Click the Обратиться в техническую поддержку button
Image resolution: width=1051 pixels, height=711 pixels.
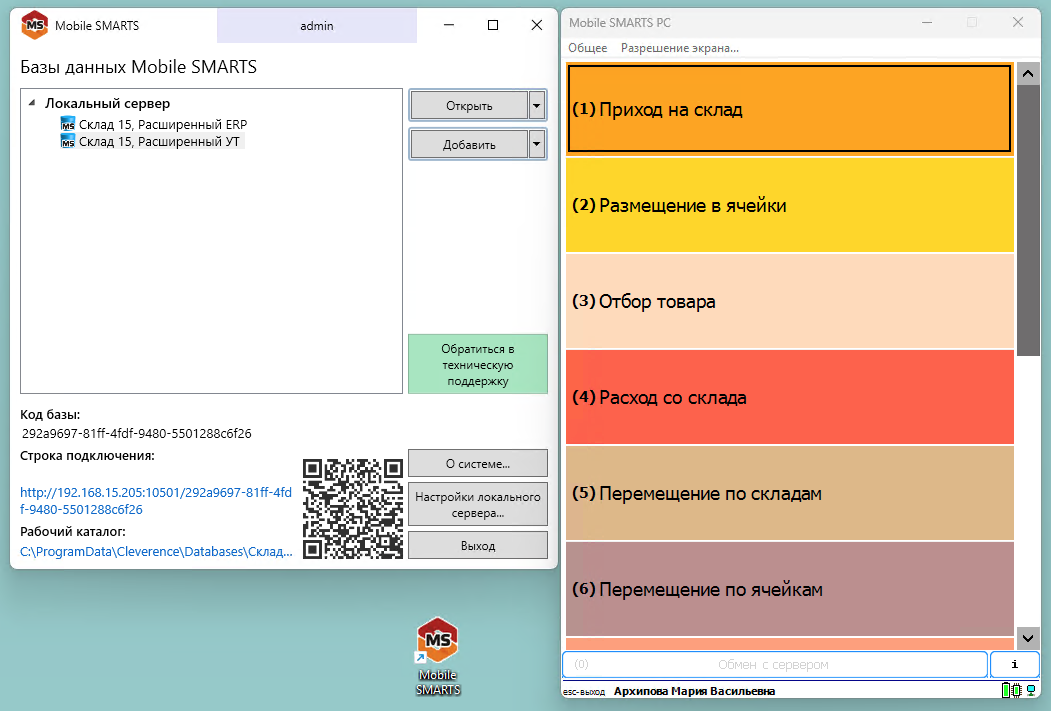click(x=477, y=364)
